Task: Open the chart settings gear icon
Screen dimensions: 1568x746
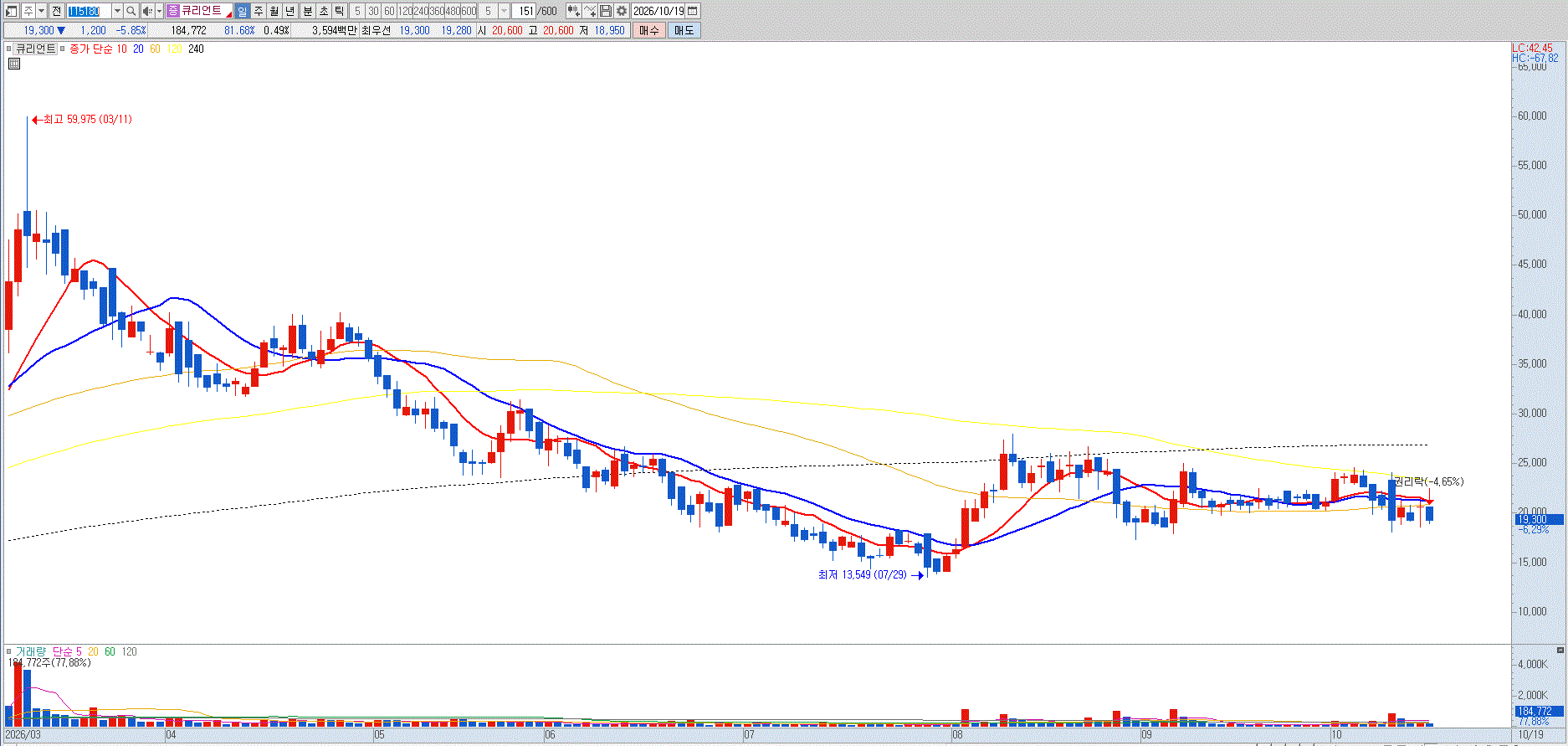Action: [622, 11]
